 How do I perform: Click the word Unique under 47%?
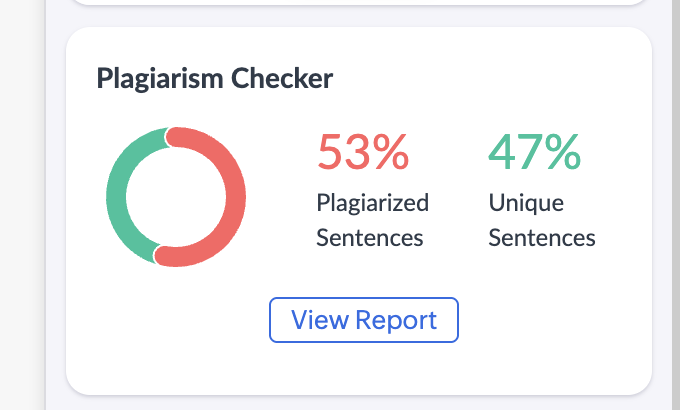[x=526, y=203]
